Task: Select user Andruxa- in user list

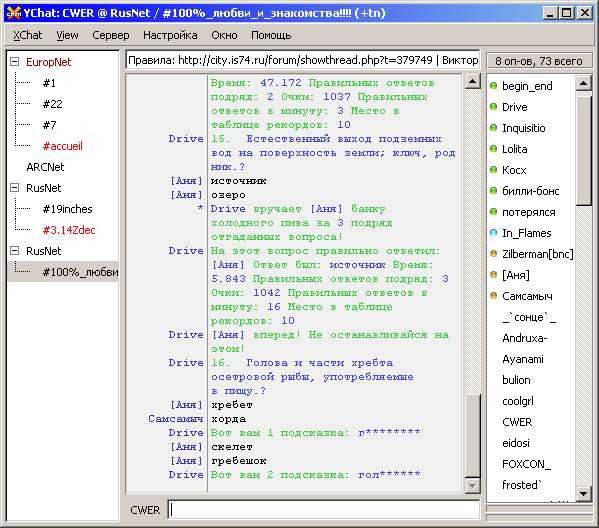Action: pyautogui.click(x=525, y=338)
